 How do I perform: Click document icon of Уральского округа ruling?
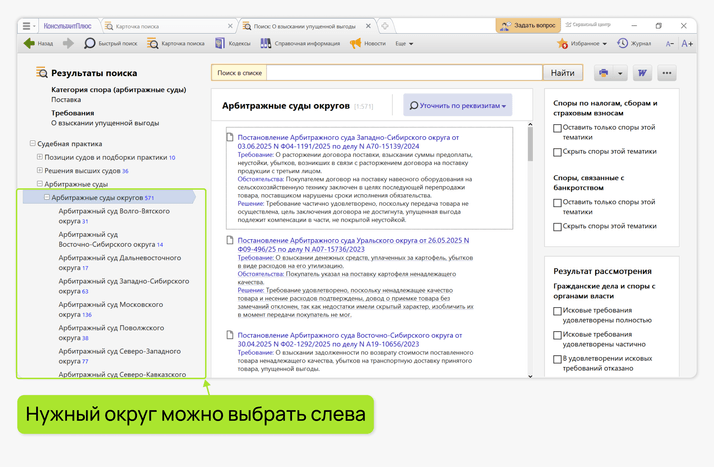[x=230, y=240]
